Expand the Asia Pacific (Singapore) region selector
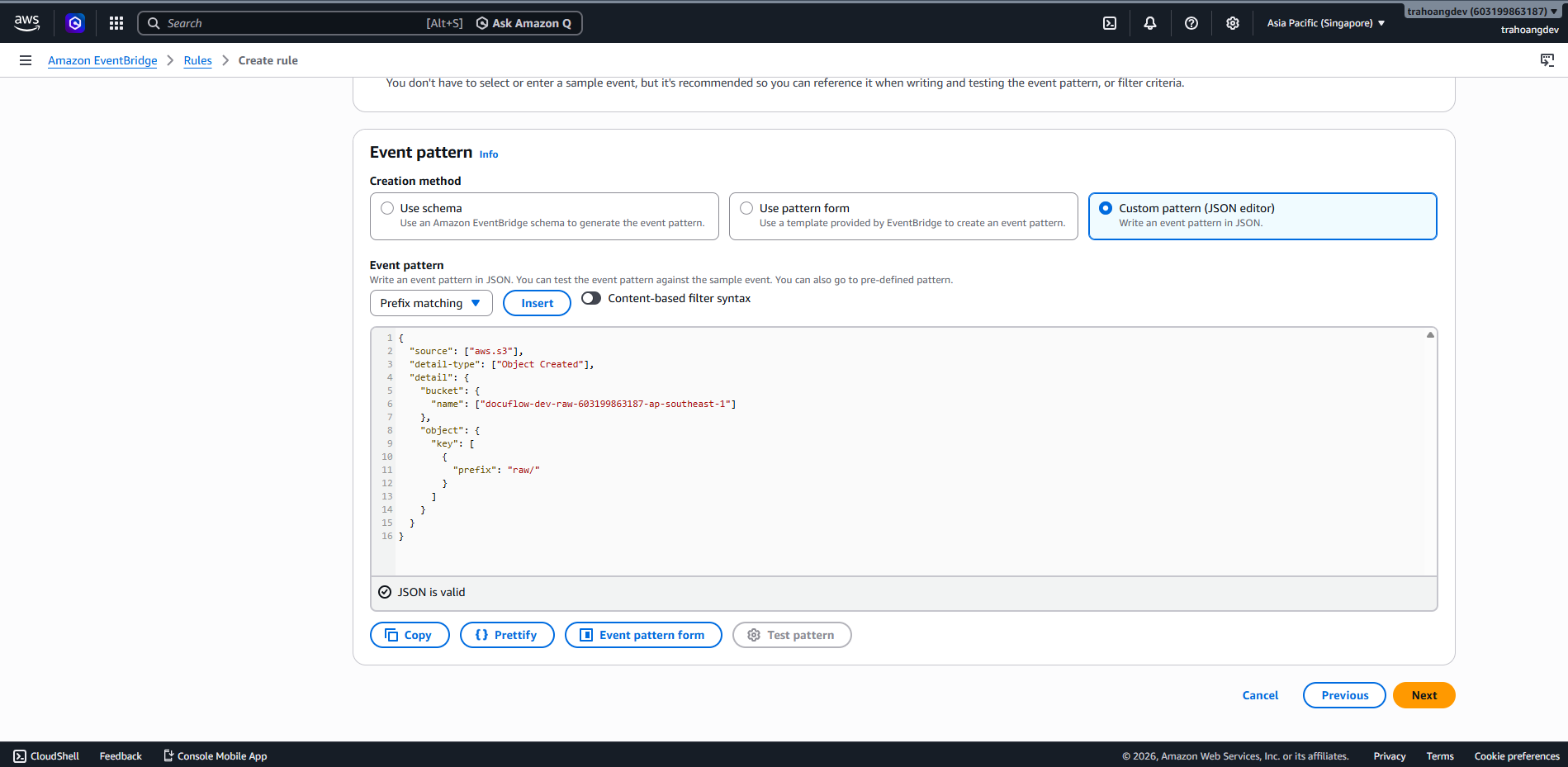This screenshot has height=767, width=1568. pos(1326,23)
